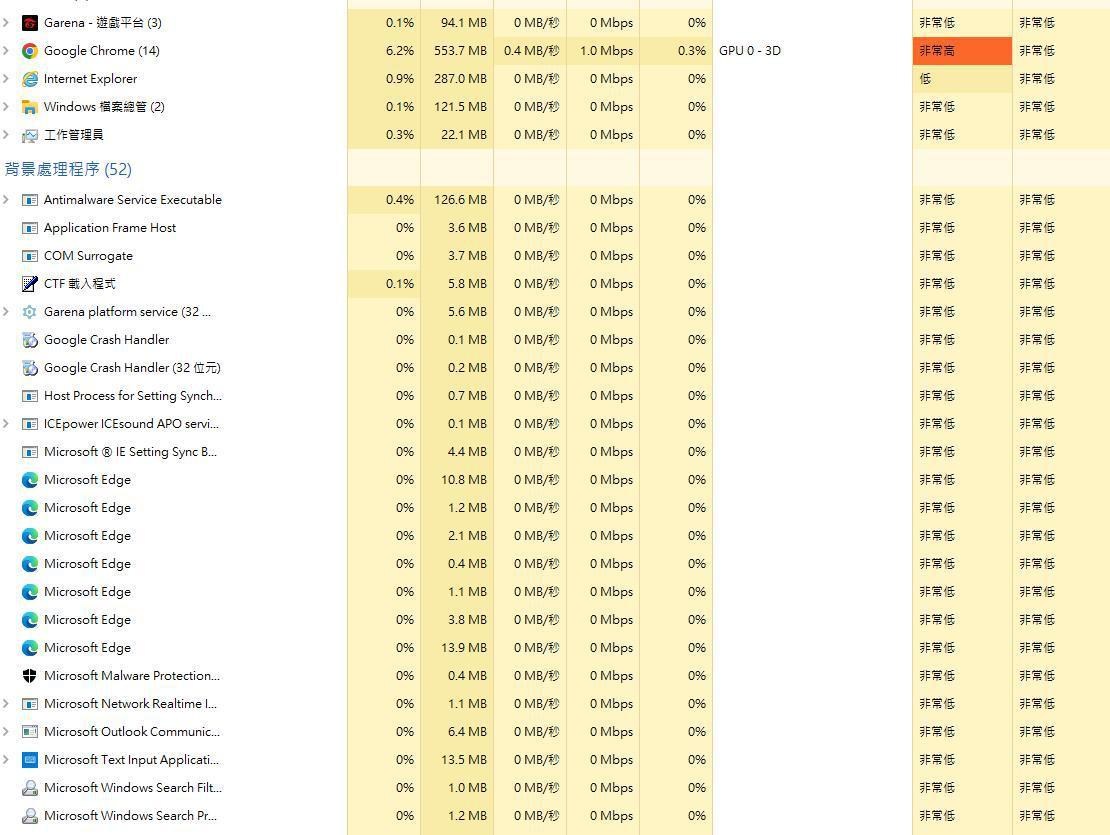Select Application Frame Host process

click(x=110, y=228)
